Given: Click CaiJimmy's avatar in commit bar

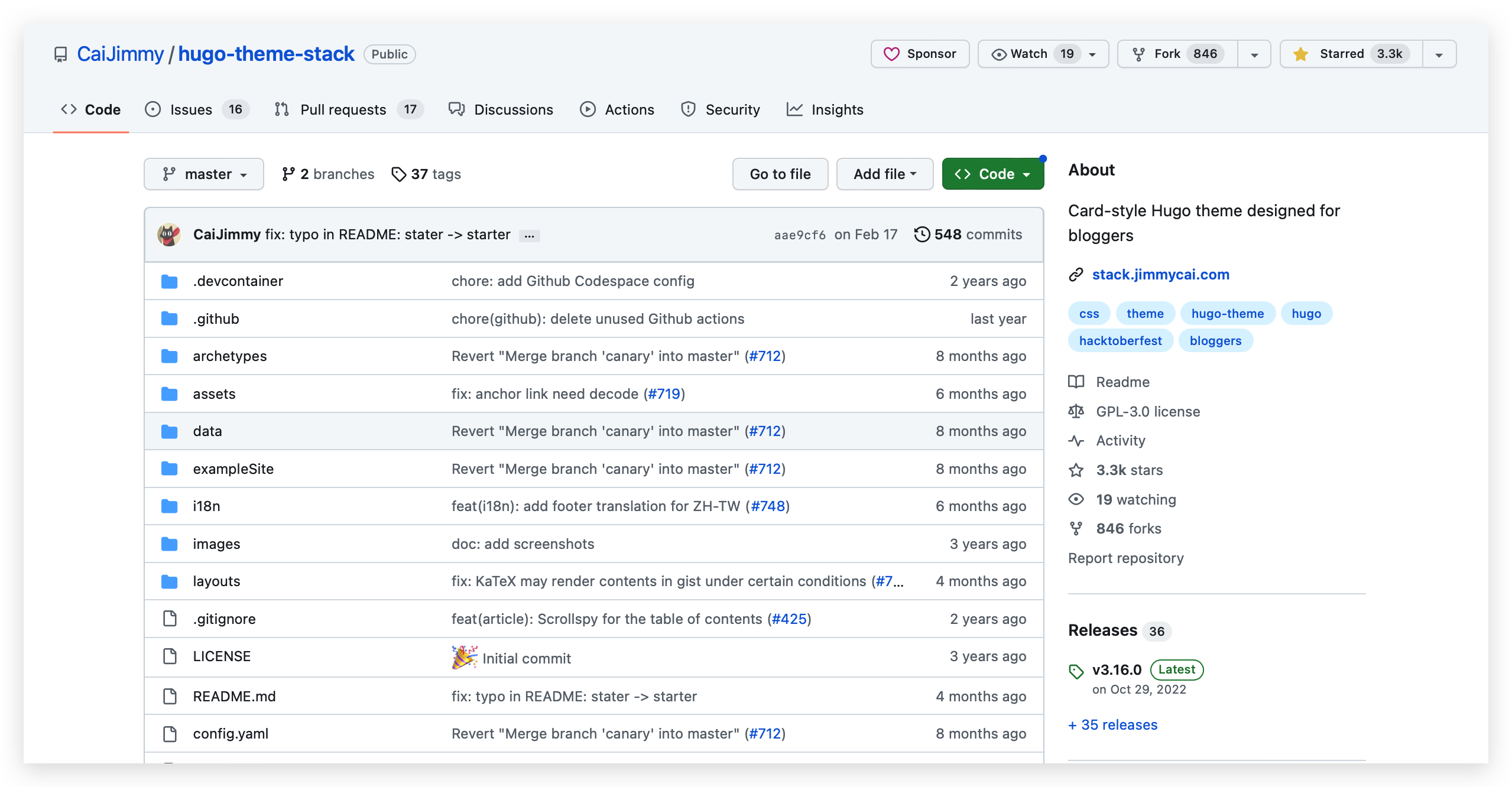Looking at the screenshot, I should click(x=169, y=235).
